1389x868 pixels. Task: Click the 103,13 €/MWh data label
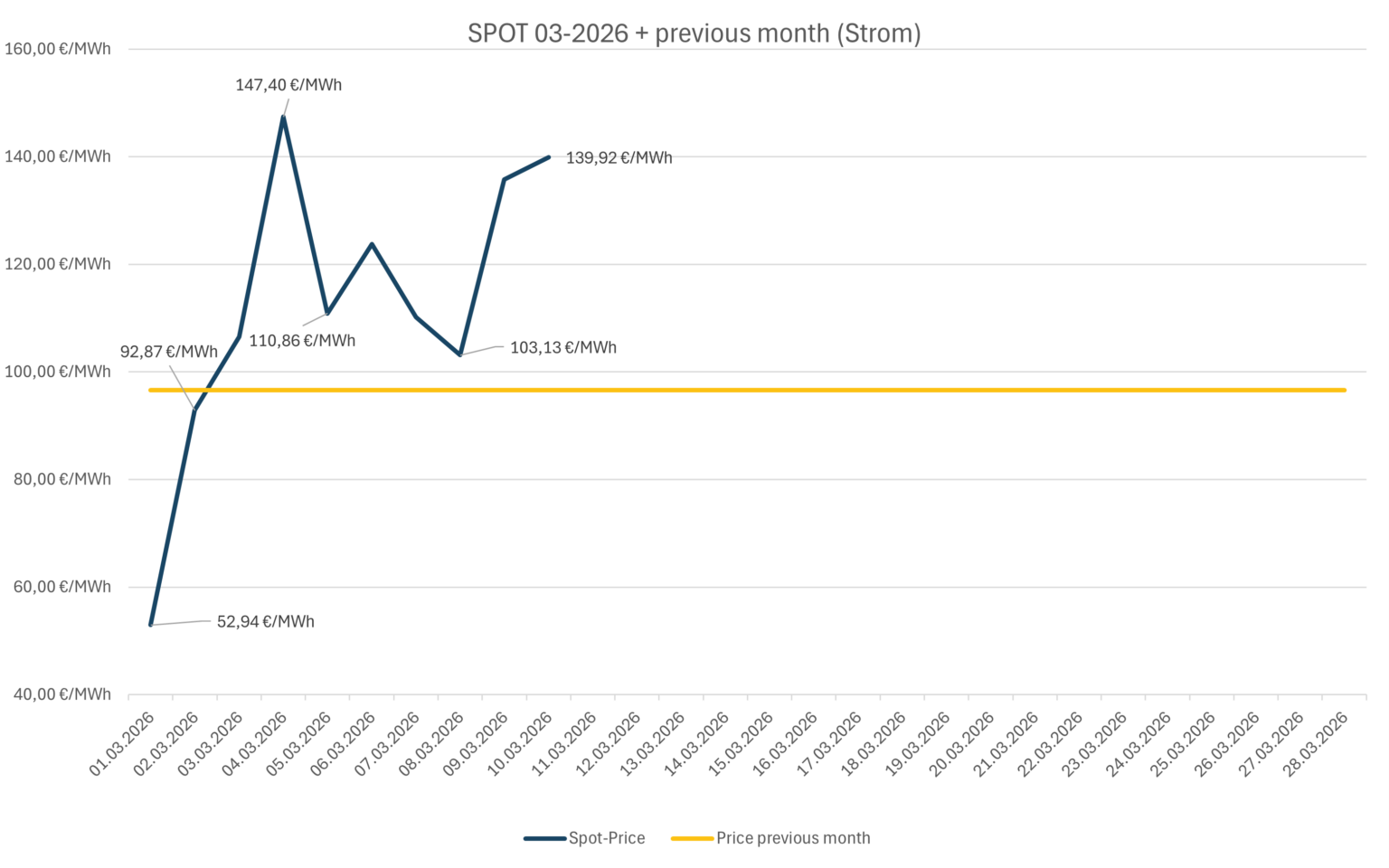coord(562,347)
